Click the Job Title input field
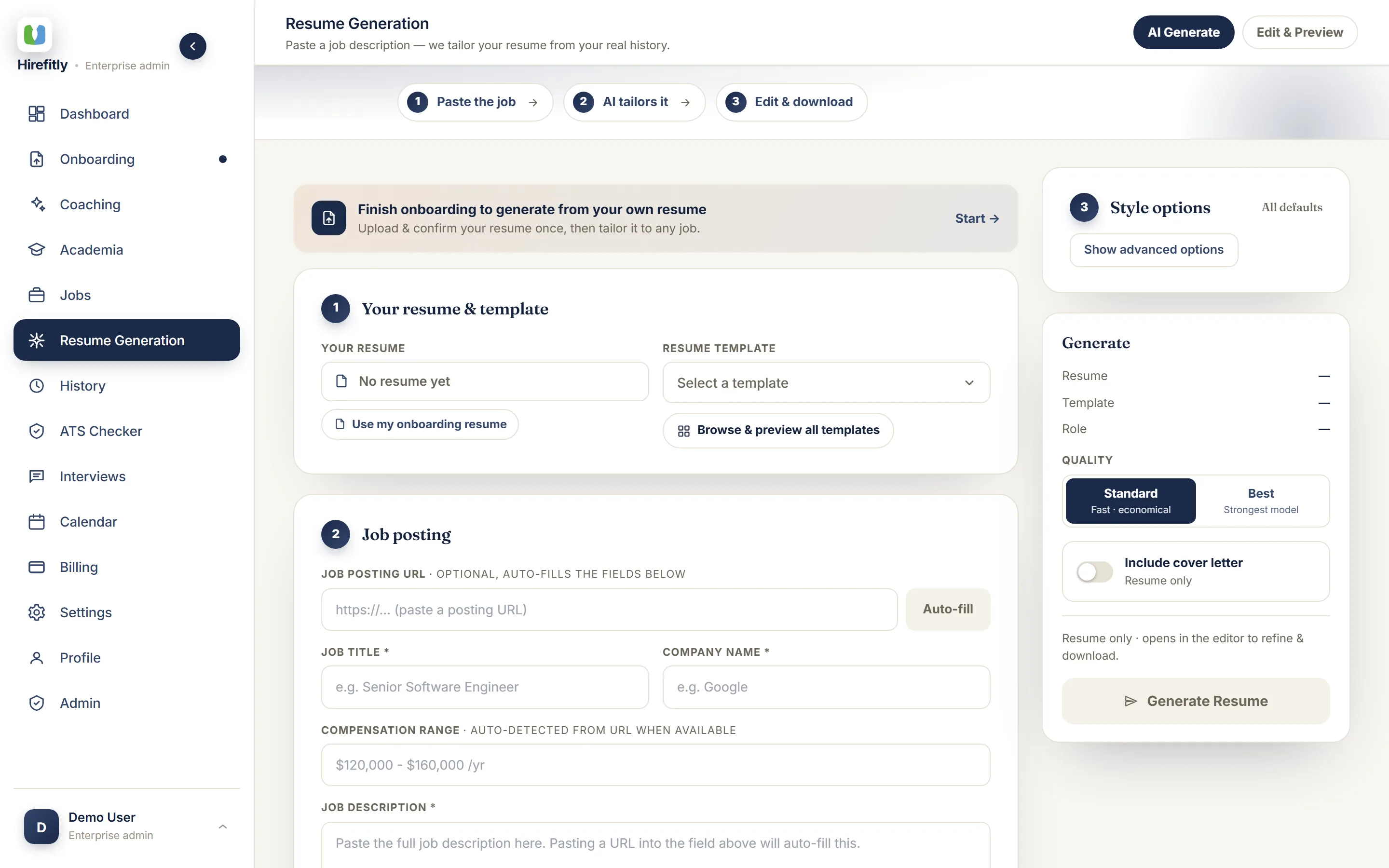Image resolution: width=1389 pixels, height=868 pixels. click(x=485, y=687)
